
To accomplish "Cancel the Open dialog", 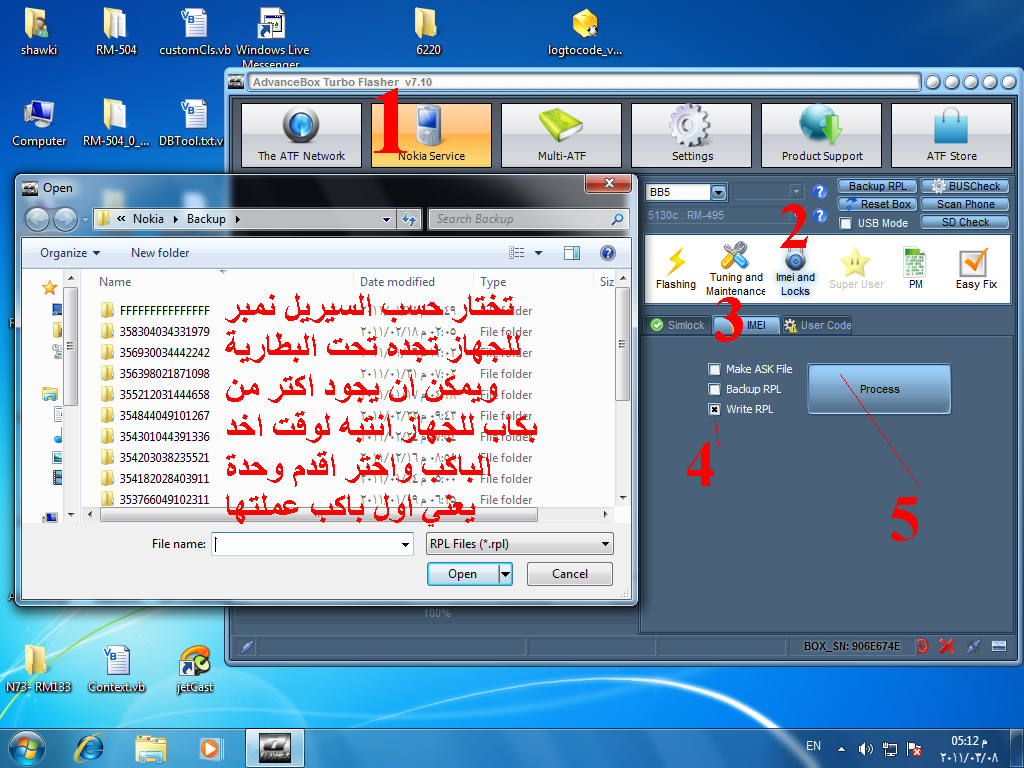I will tap(569, 574).
